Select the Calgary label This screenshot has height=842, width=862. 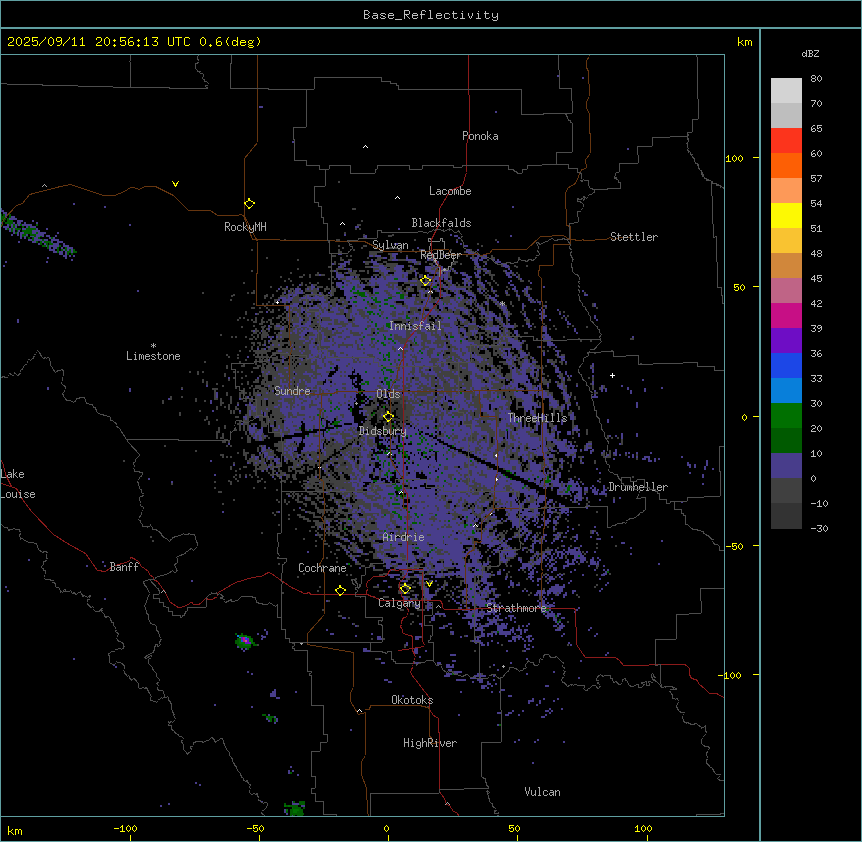point(399,603)
